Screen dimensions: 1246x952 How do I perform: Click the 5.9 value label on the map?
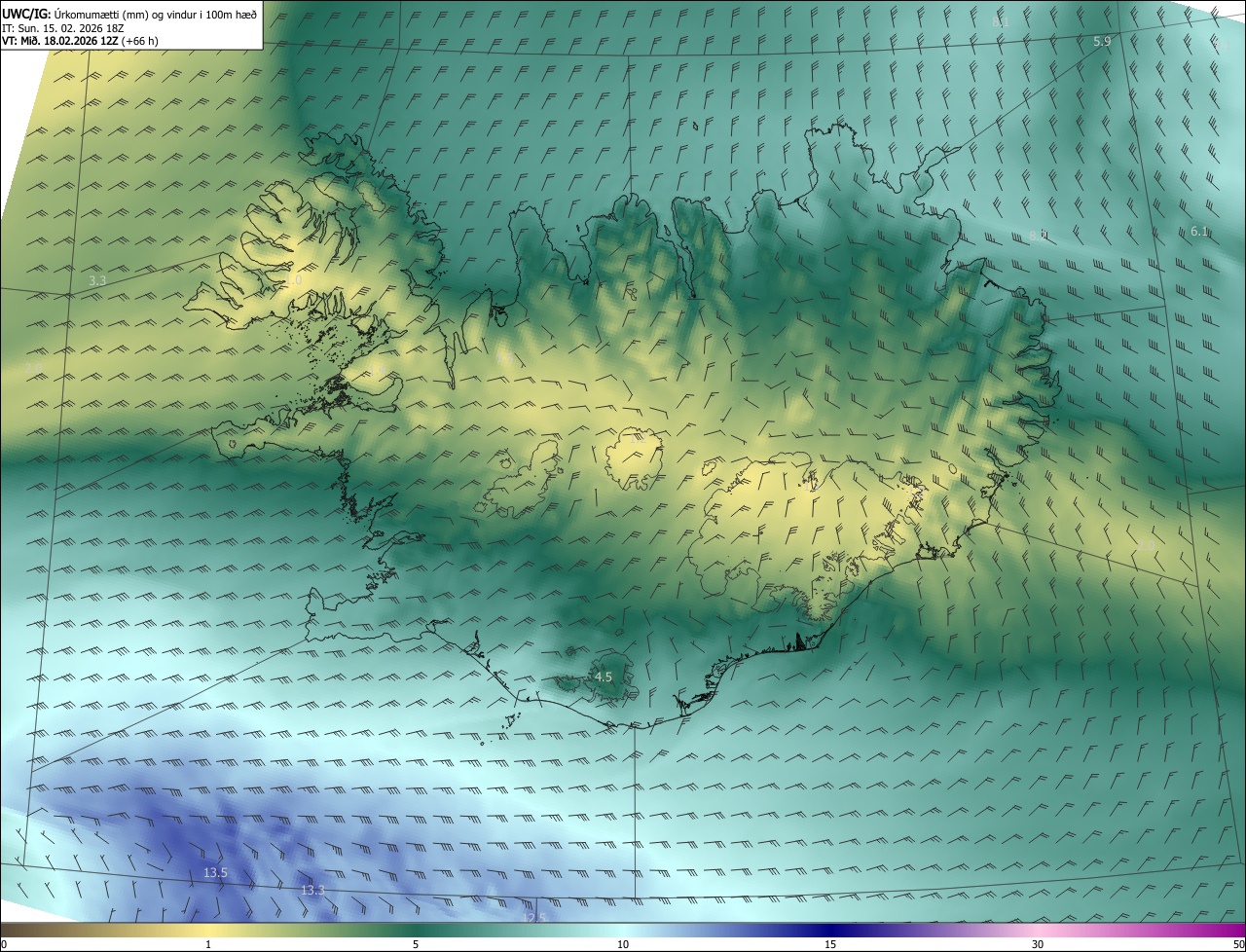tap(1102, 42)
